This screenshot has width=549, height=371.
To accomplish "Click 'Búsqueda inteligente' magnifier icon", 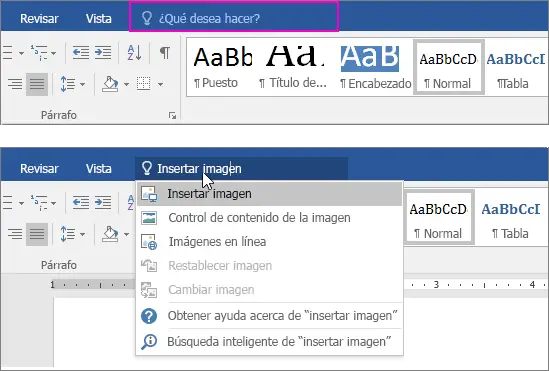I will tap(149, 342).
